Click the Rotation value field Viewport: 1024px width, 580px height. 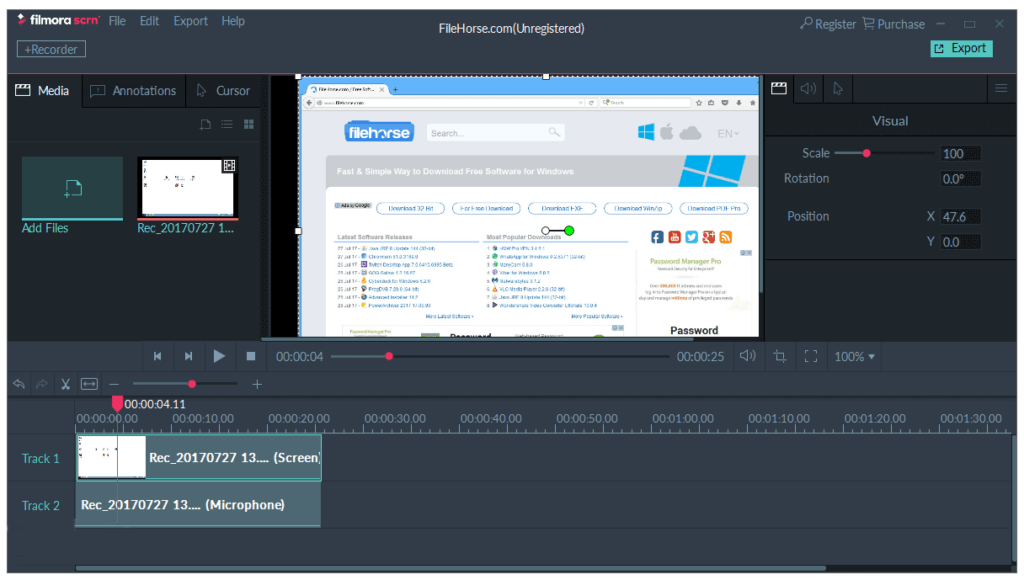pyautogui.click(x=960, y=179)
